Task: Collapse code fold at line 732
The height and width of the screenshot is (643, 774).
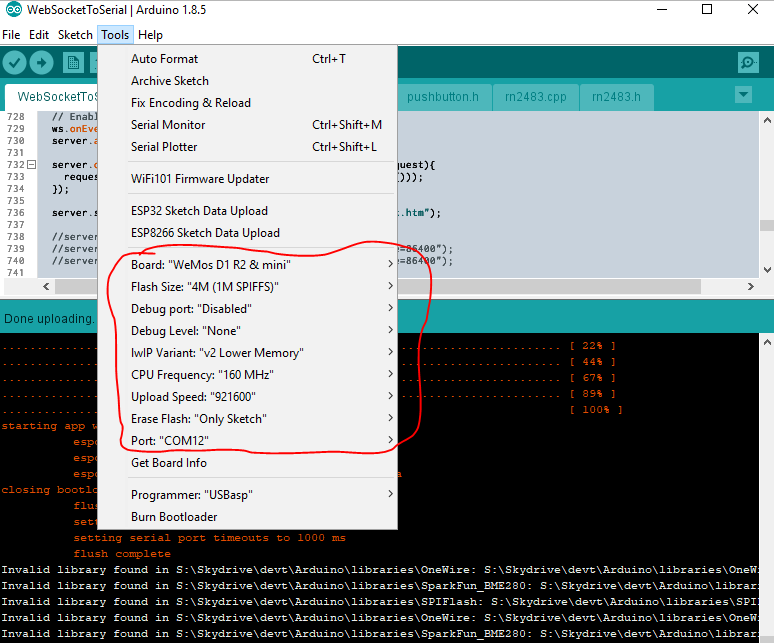Action: pyautogui.click(x=32, y=164)
